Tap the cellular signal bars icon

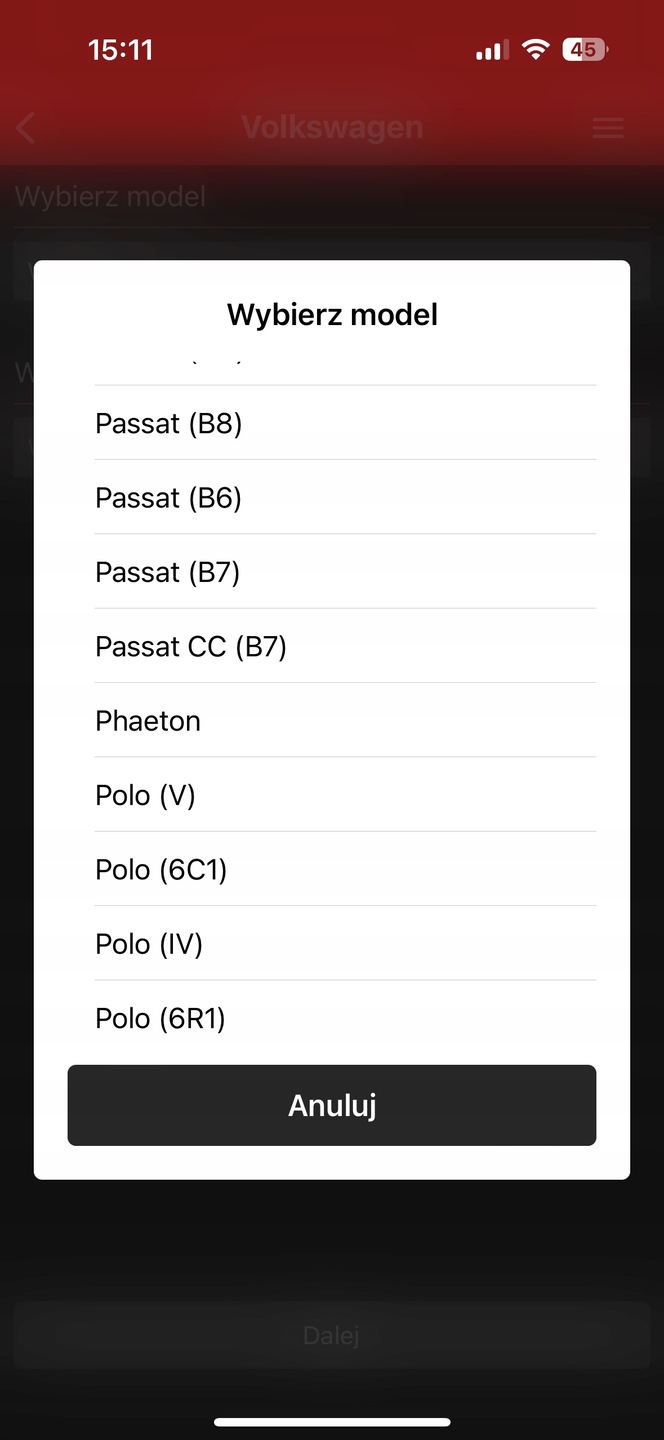490,49
